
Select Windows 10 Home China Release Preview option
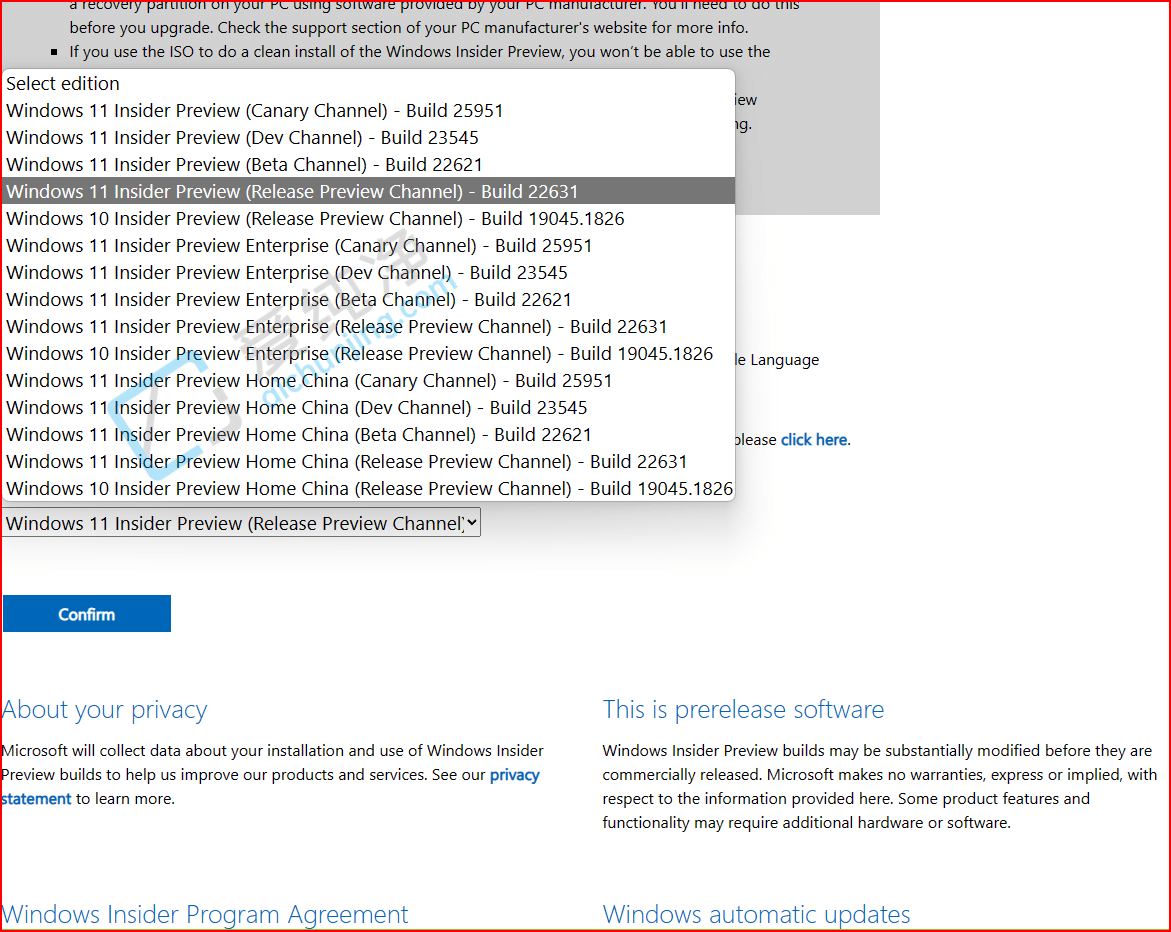click(x=369, y=488)
